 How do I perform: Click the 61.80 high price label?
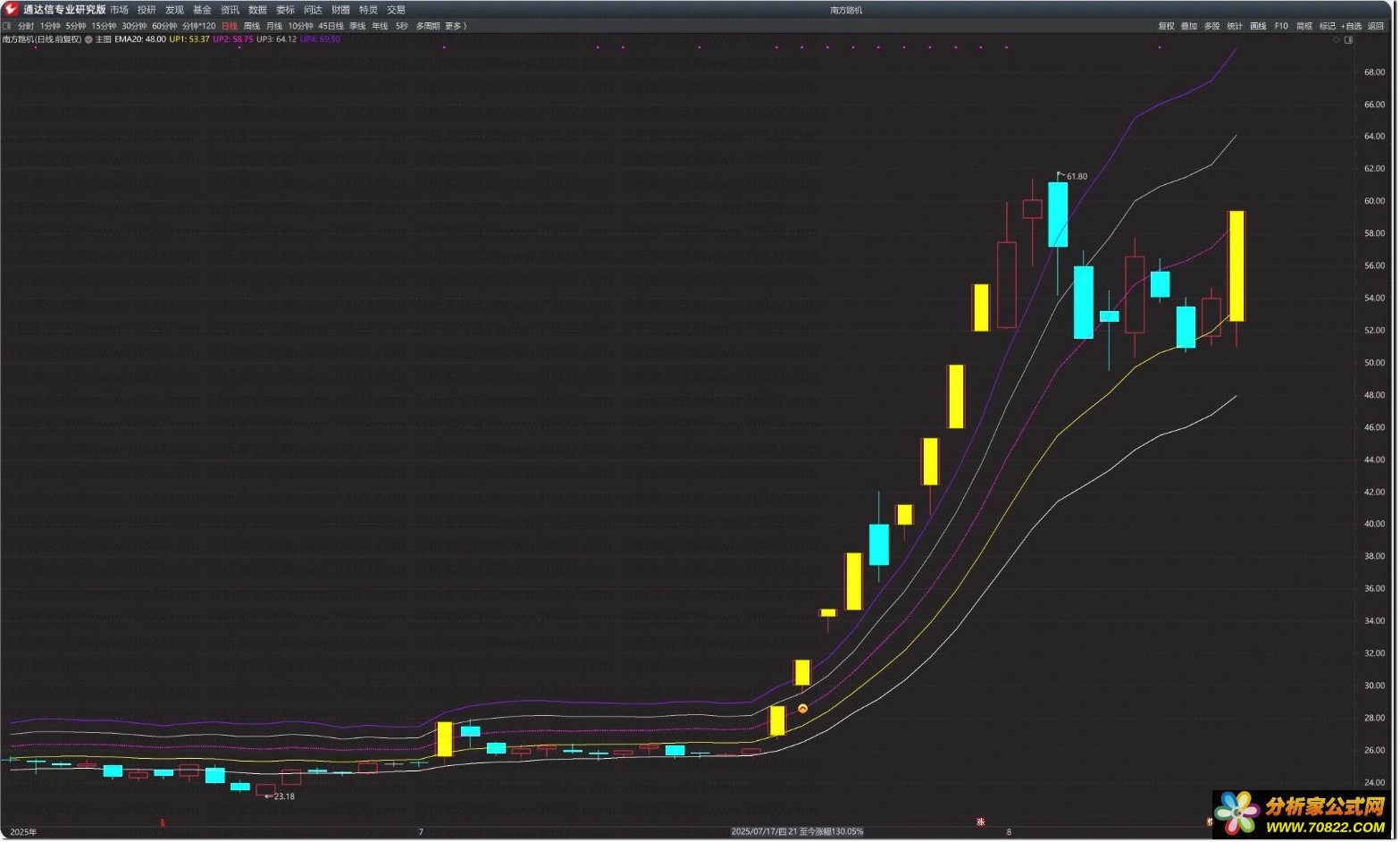(x=1077, y=177)
